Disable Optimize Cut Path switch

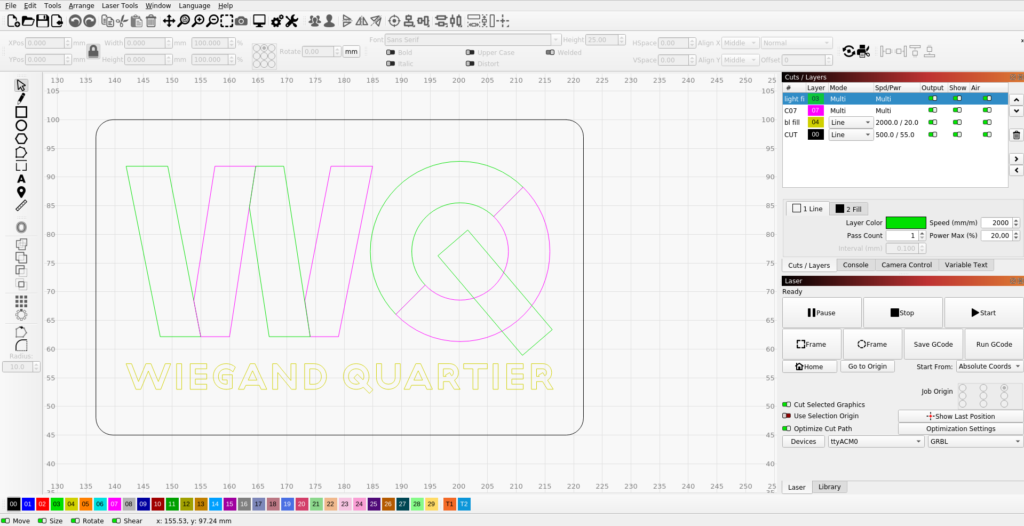[786, 428]
